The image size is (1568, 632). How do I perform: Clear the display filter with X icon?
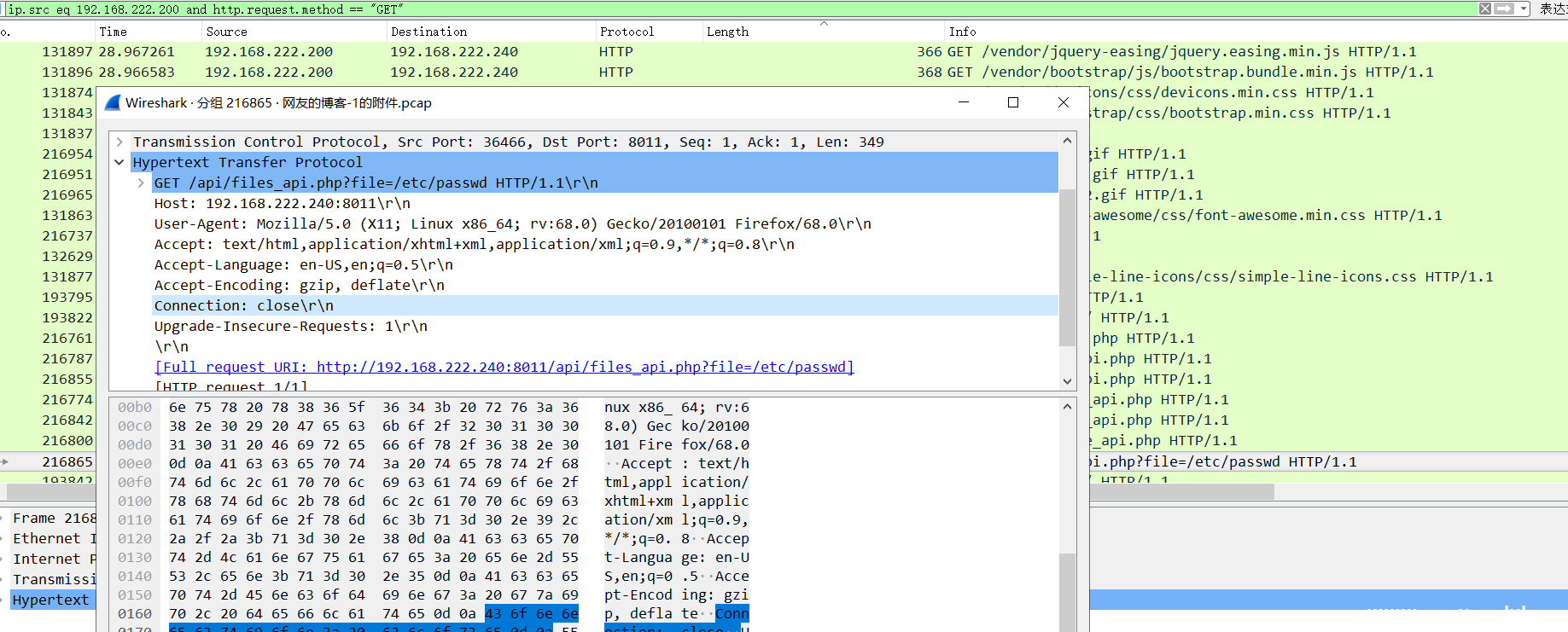tap(1485, 9)
